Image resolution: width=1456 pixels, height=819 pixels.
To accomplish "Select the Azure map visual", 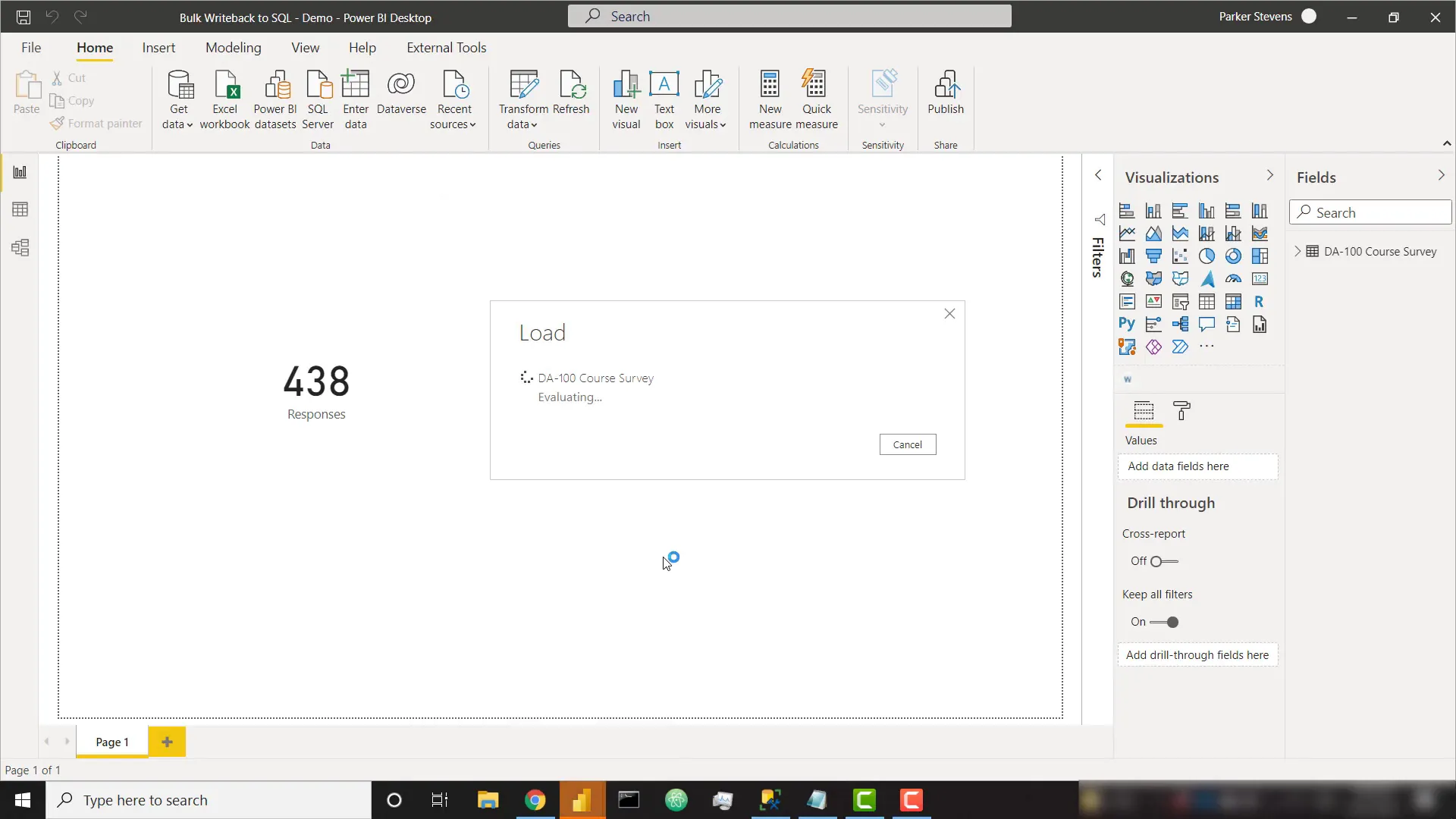I will [x=1207, y=279].
